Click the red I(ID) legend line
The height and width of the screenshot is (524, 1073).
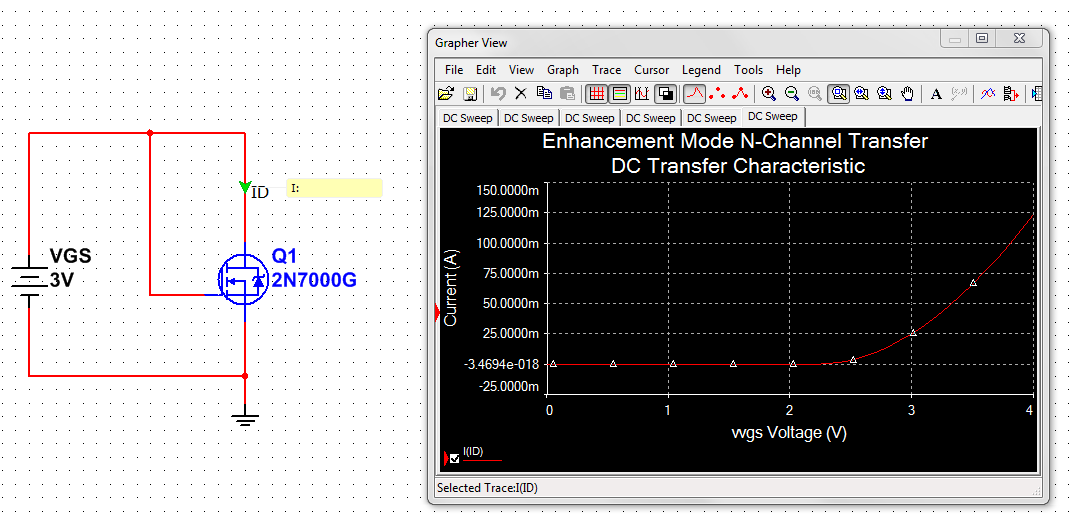click(482, 461)
